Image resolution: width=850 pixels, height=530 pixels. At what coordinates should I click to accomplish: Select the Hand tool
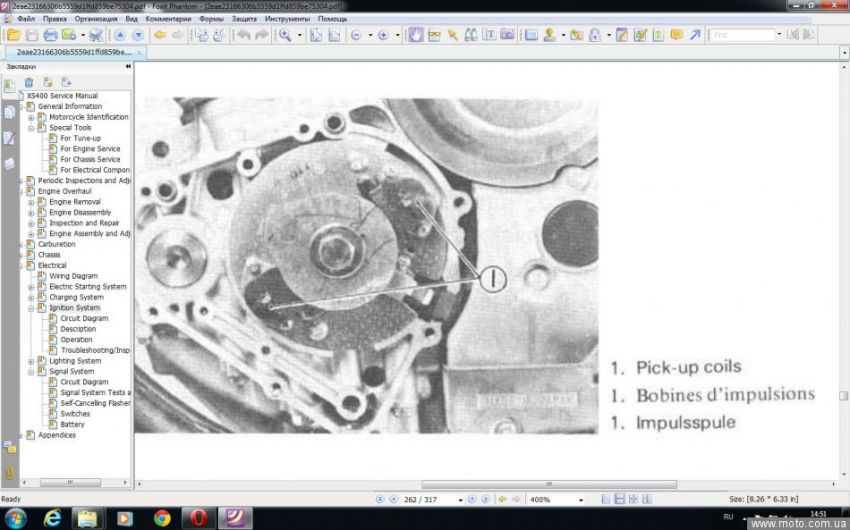[416, 35]
